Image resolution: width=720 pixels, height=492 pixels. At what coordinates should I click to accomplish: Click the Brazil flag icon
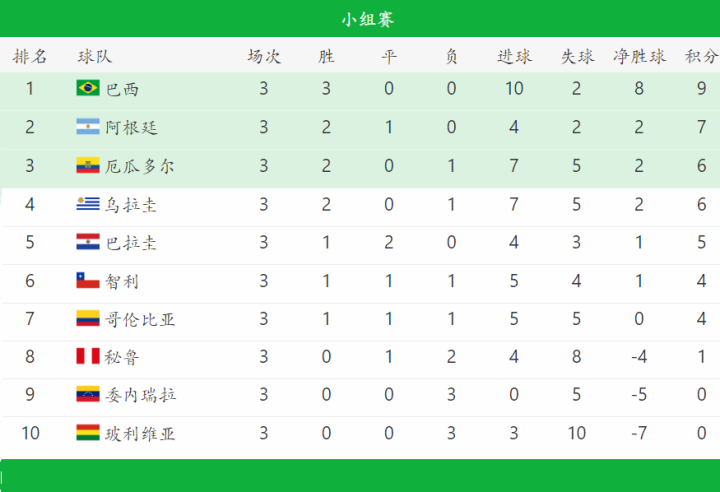(88, 88)
